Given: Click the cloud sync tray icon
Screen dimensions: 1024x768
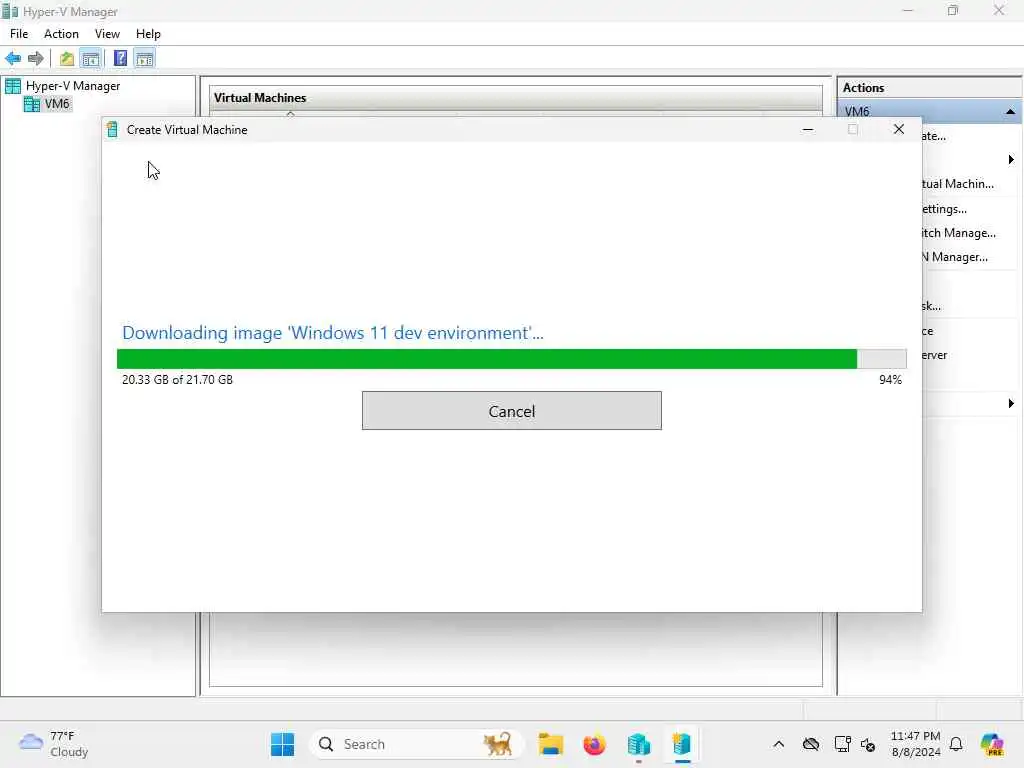Looking at the screenshot, I should click(x=811, y=744).
